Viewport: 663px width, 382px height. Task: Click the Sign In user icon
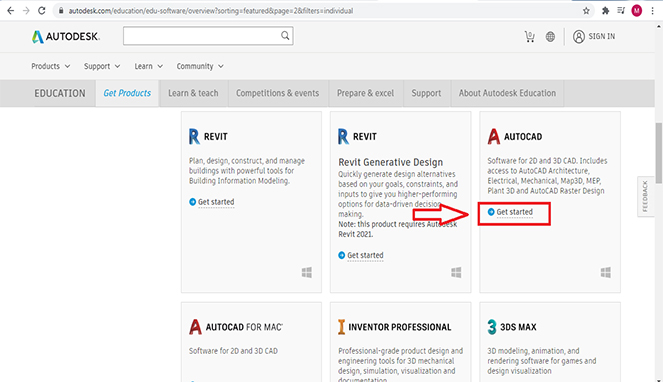pos(579,37)
